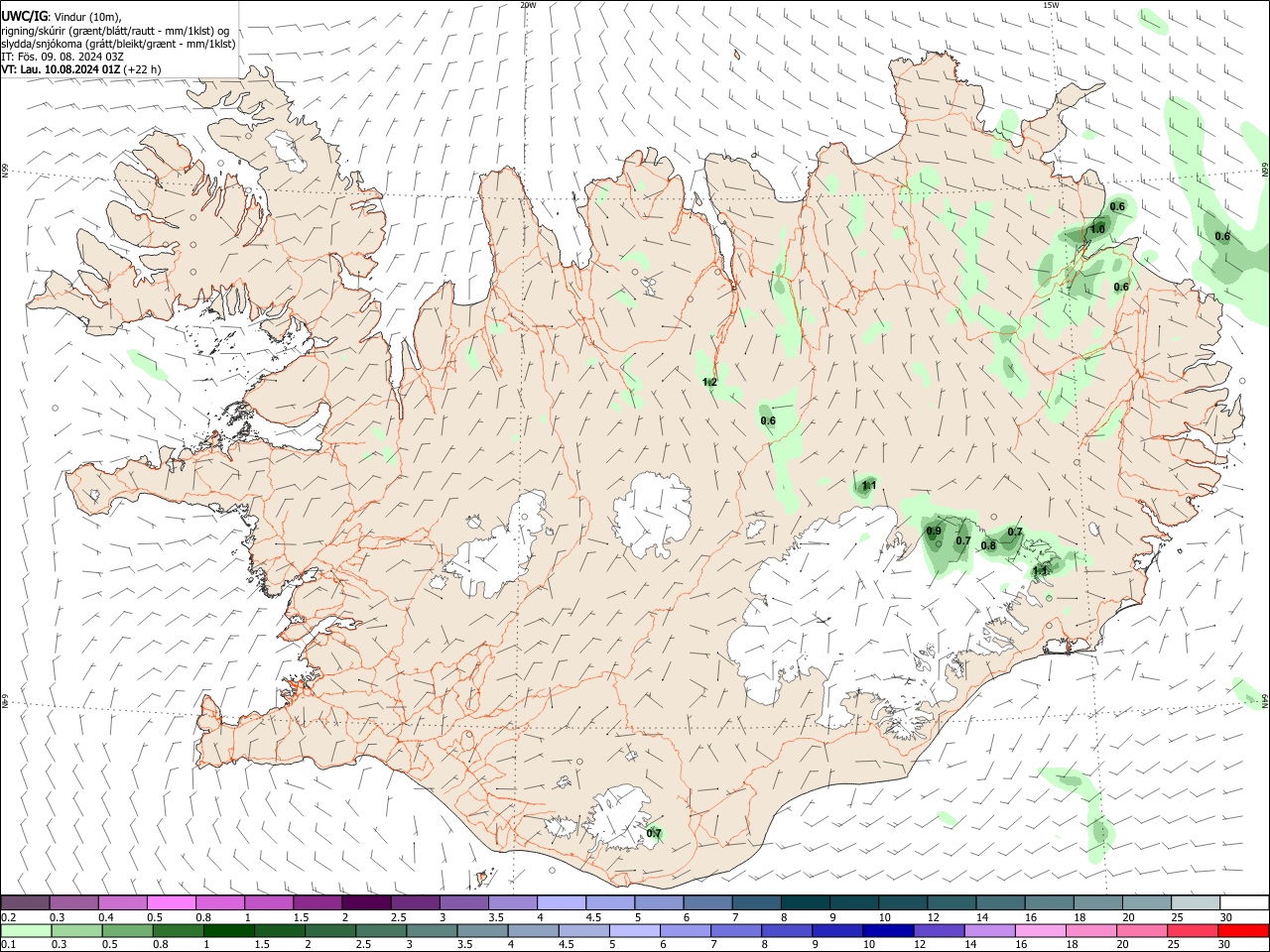The width and height of the screenshot is (1270, 952).
Task: Select the 'VT: Lau. 10.08.2024 01Z (+22 h)' line
Action: tap(81, 69)
